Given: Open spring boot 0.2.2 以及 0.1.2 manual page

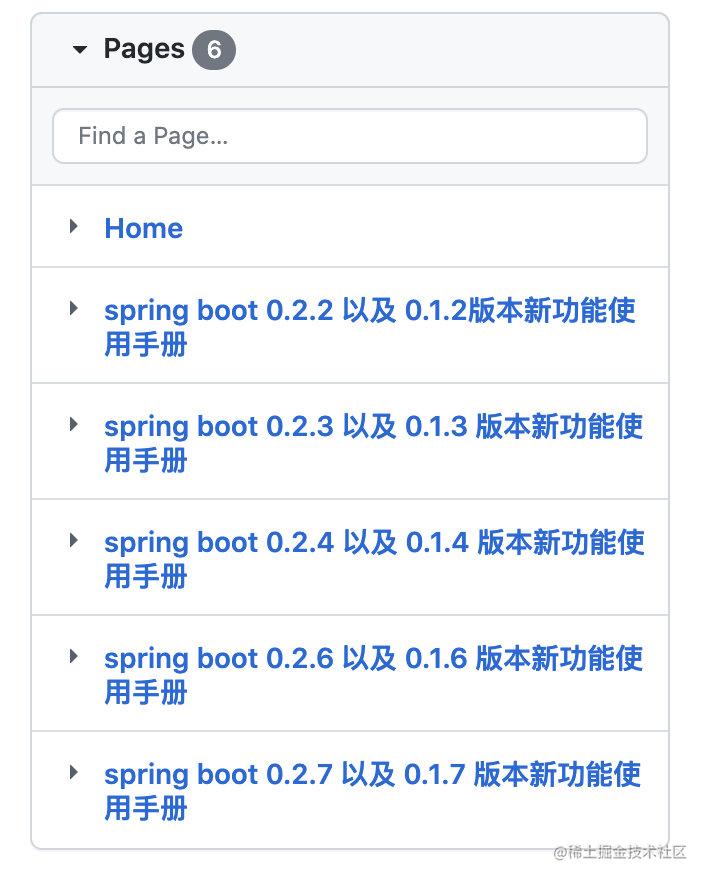Looking at the screenshot, I should (370, 327).
